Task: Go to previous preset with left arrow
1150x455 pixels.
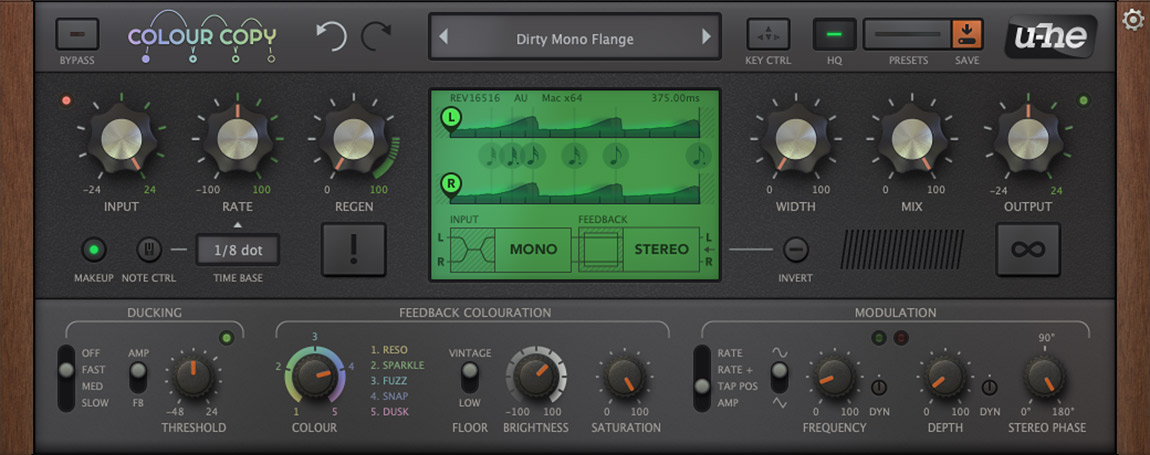Action: click(x=444, y=38)
